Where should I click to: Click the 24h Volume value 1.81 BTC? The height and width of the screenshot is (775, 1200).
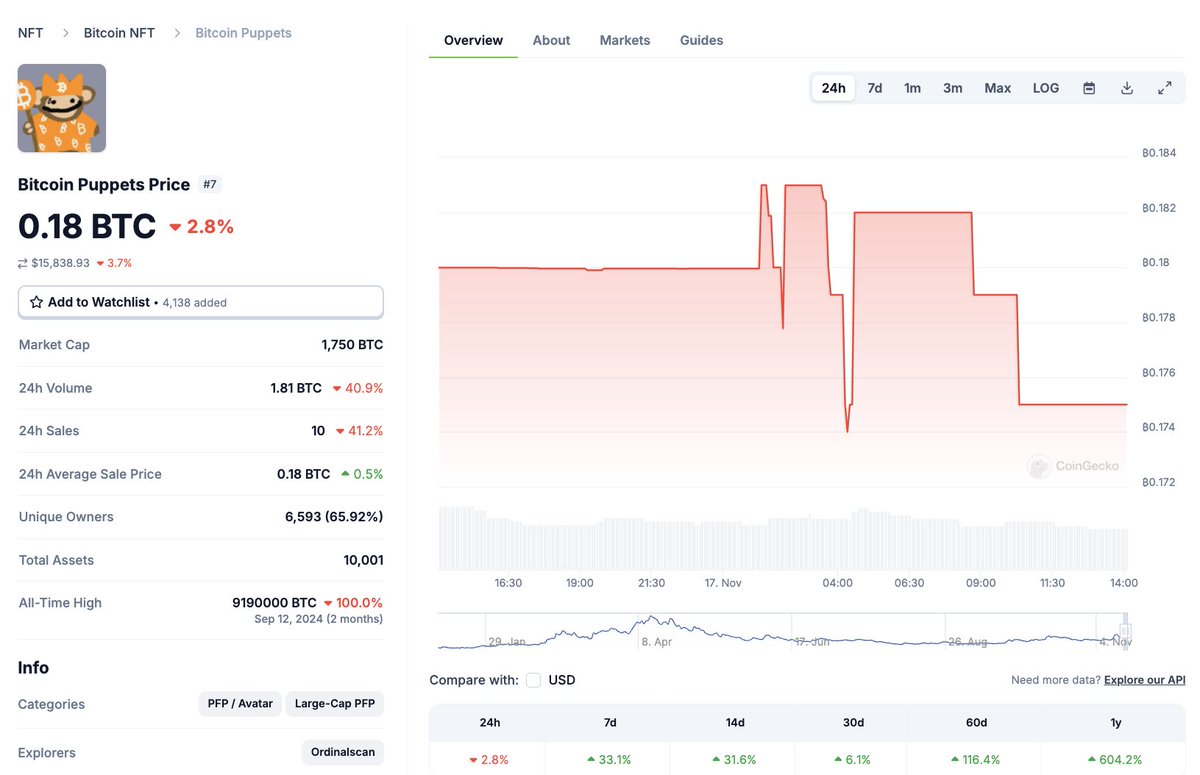point(296,388)
